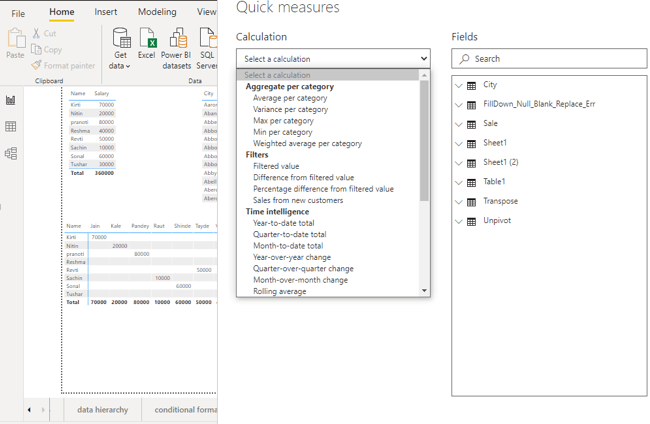Screen dimensions: 650x424
Task: Select the Format painter tool
Action: (x=63, y=65)
